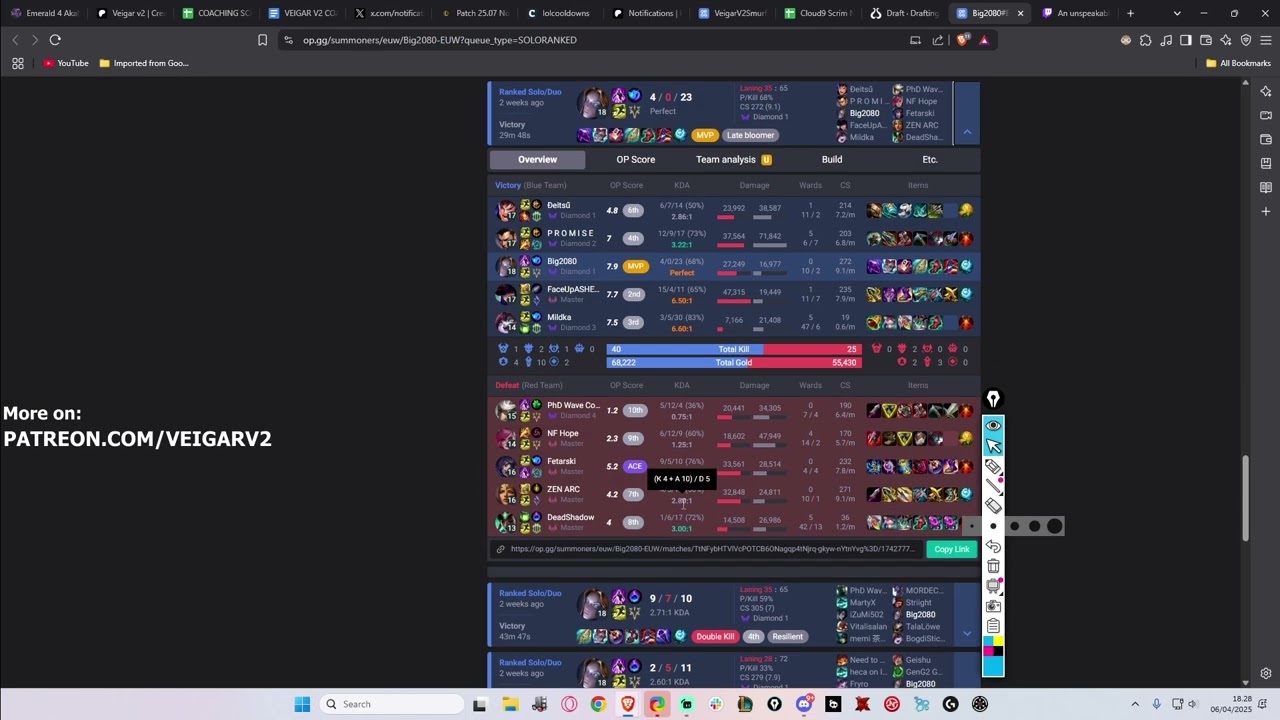The width and height of the screenshot is (1280, 720).
Task: Toggle visibility eye in the drawing toolbar
Action: [x=993, y=426]
